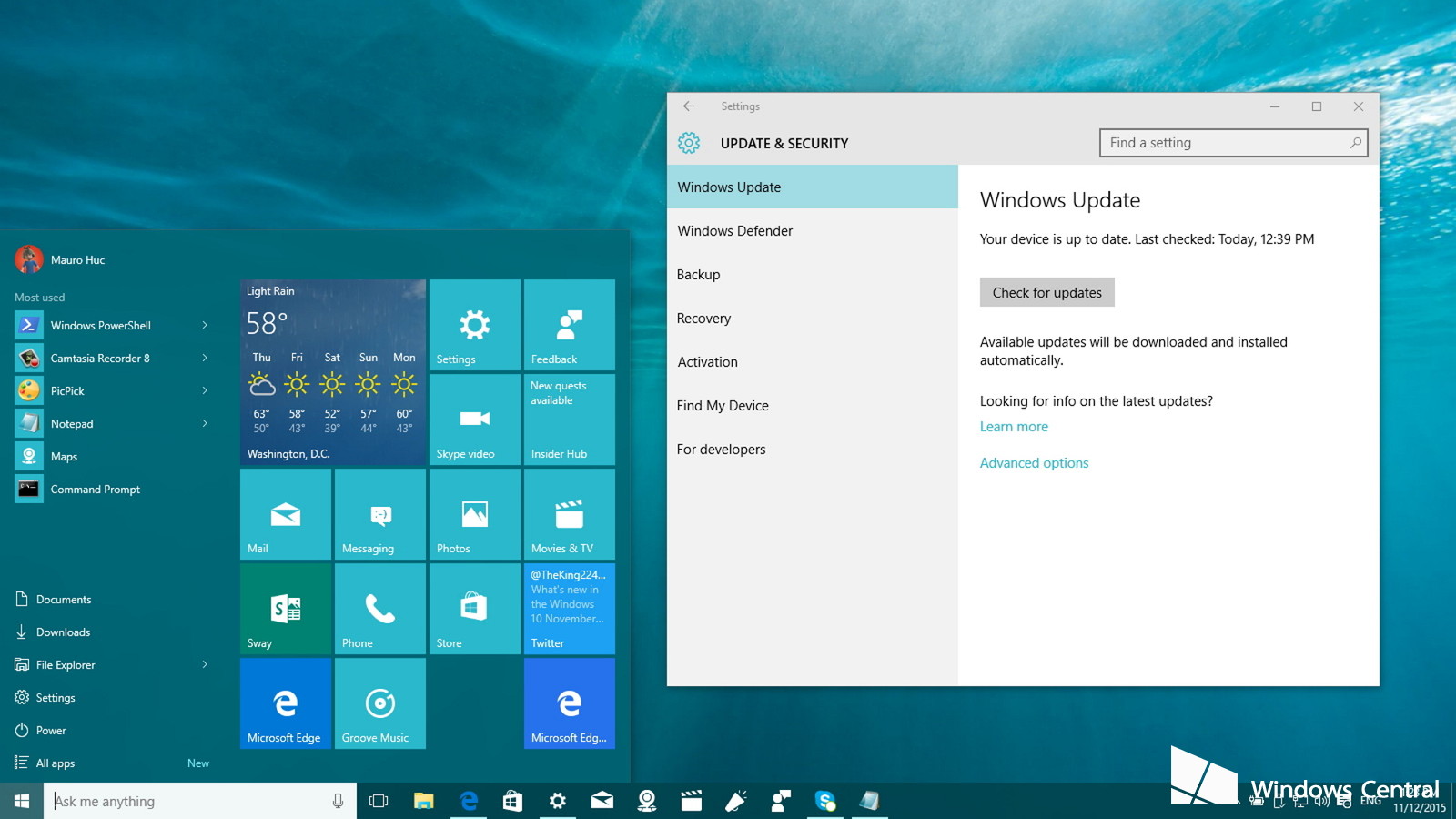Click the search magnifier in Find a setting

[x=1355, y=143]
